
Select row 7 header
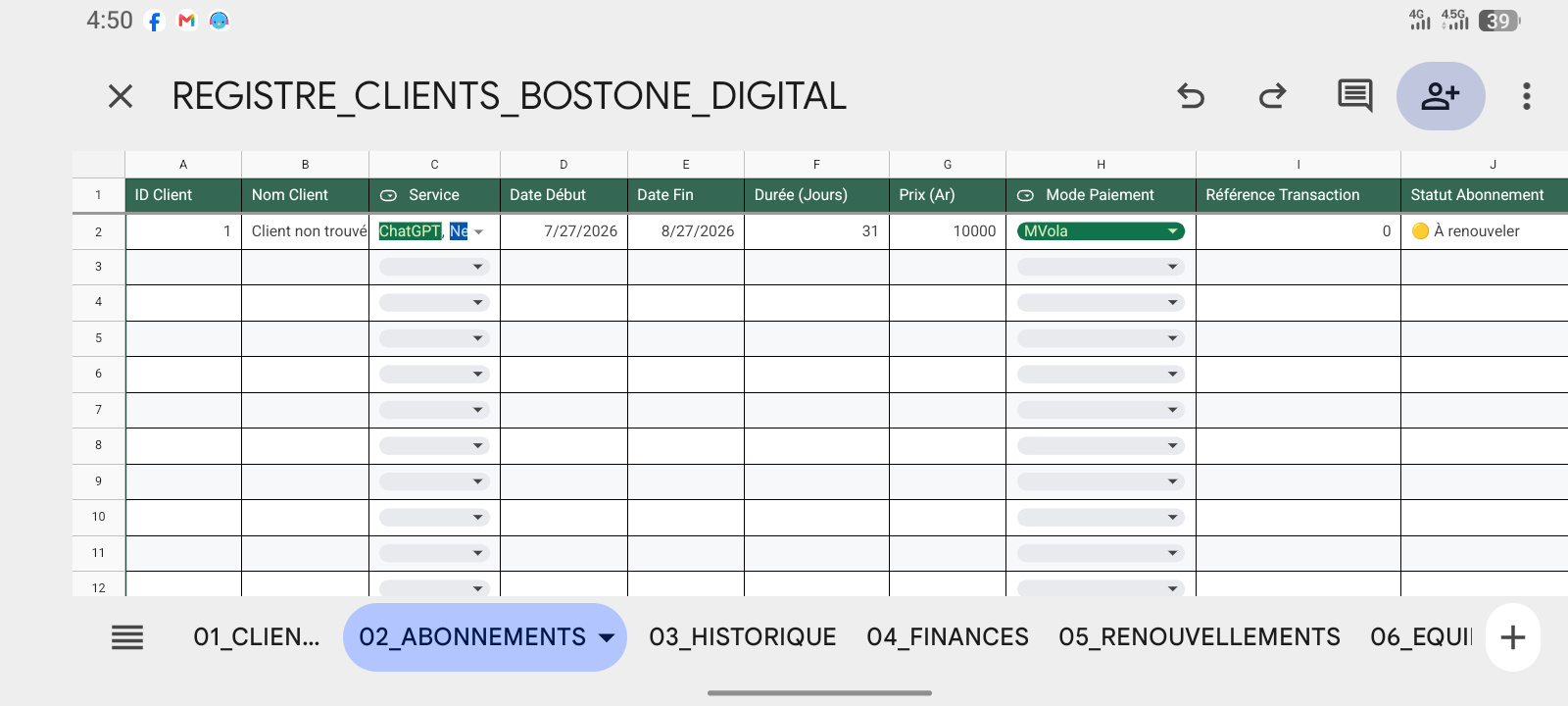point(98,410)
